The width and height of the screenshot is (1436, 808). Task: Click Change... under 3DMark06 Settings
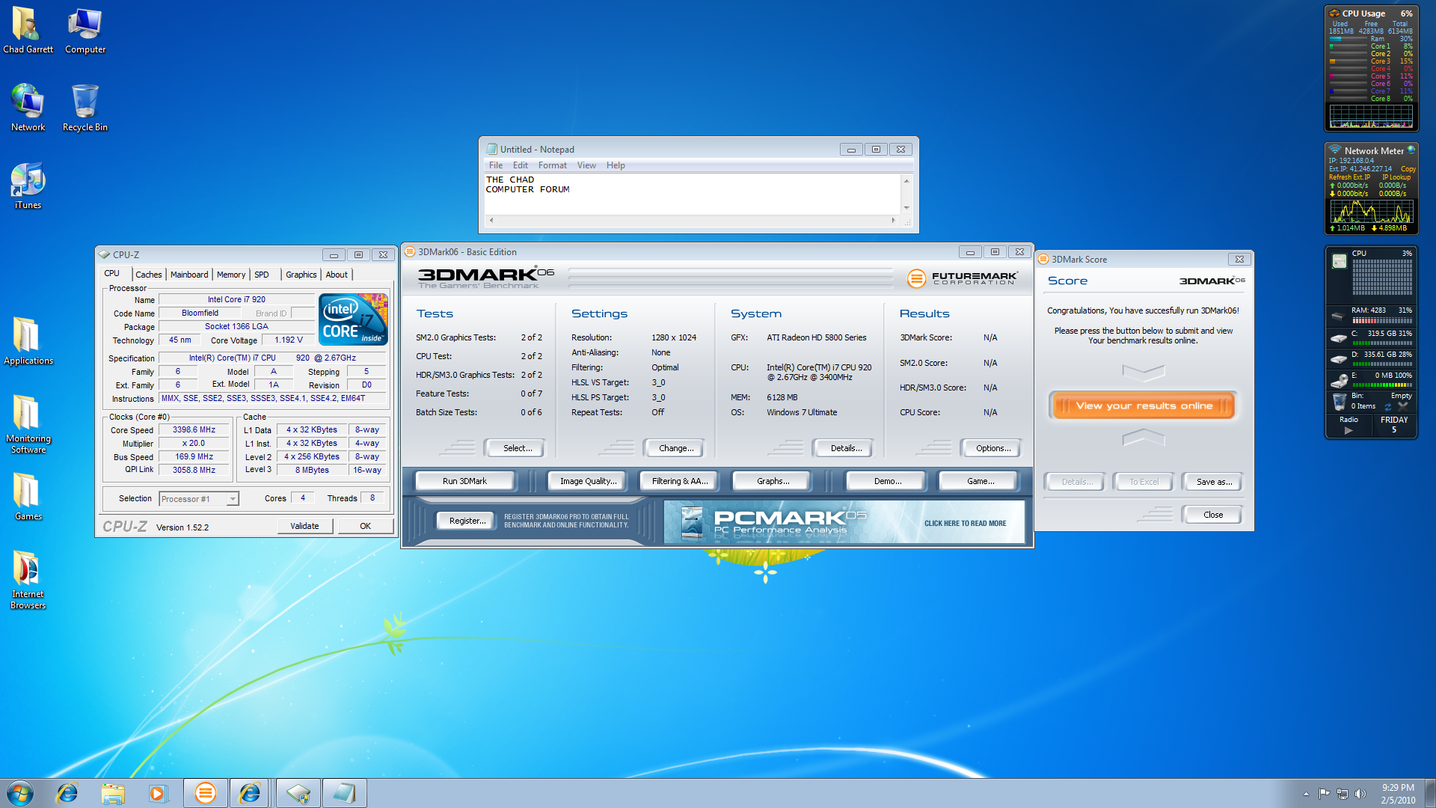click(675, 448)
